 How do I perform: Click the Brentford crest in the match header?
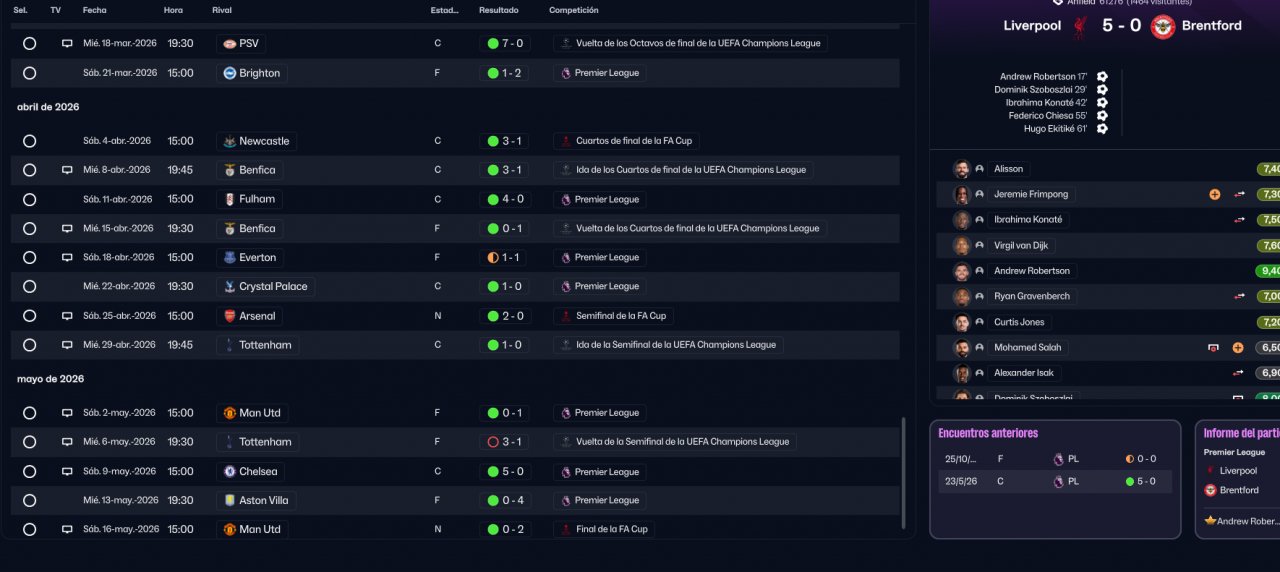pos(1163,26)
